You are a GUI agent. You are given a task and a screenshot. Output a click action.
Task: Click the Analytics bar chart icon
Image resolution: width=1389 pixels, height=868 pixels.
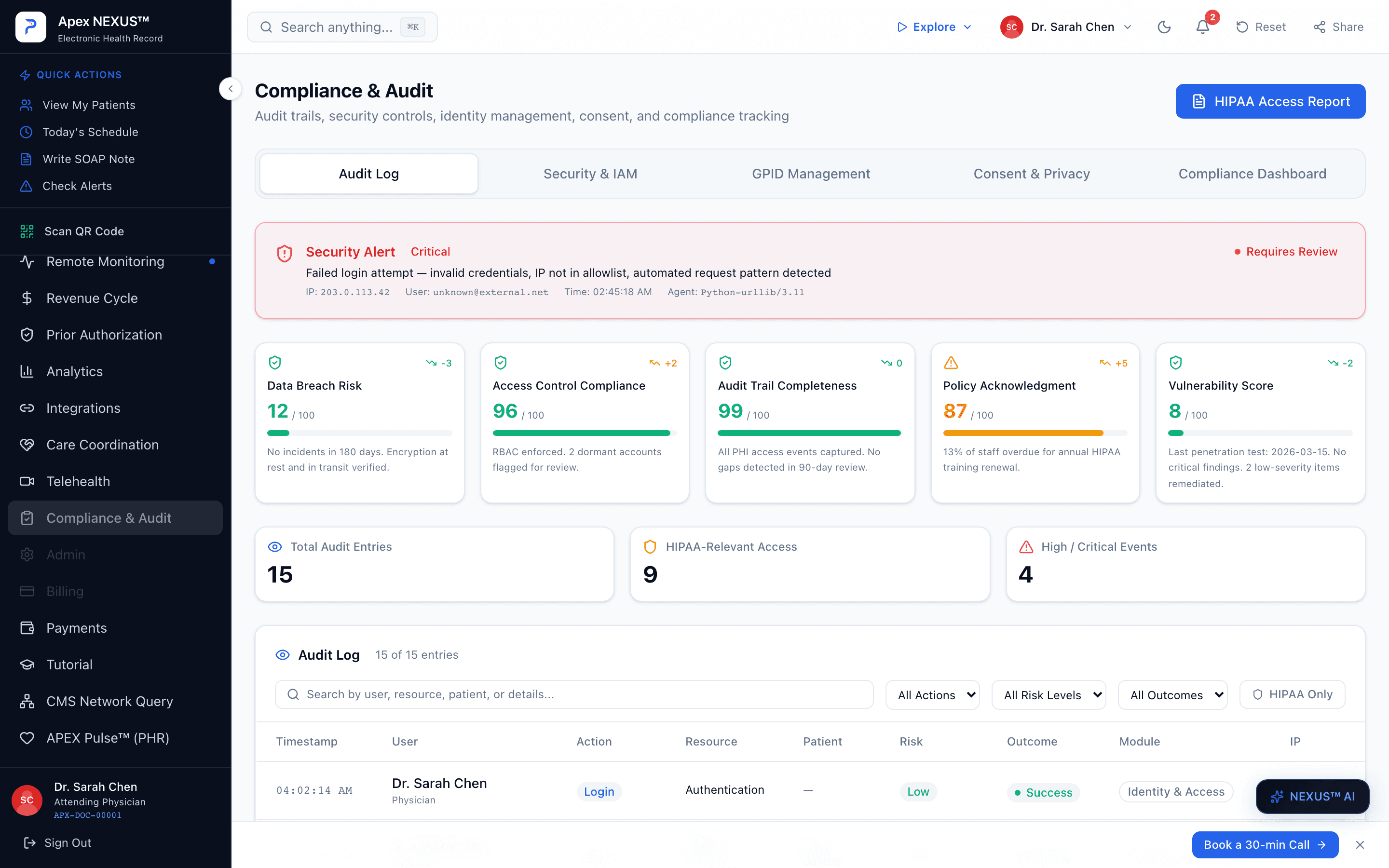click(x=27, y=371)
